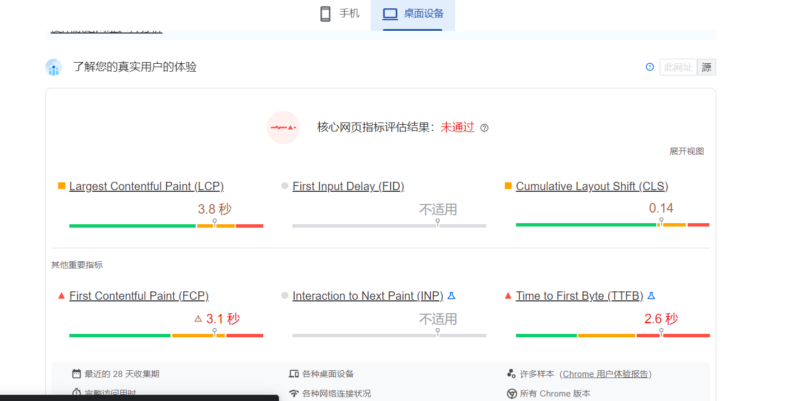Click 不适用 under Interaction to Next Paint

pos(438,319)
